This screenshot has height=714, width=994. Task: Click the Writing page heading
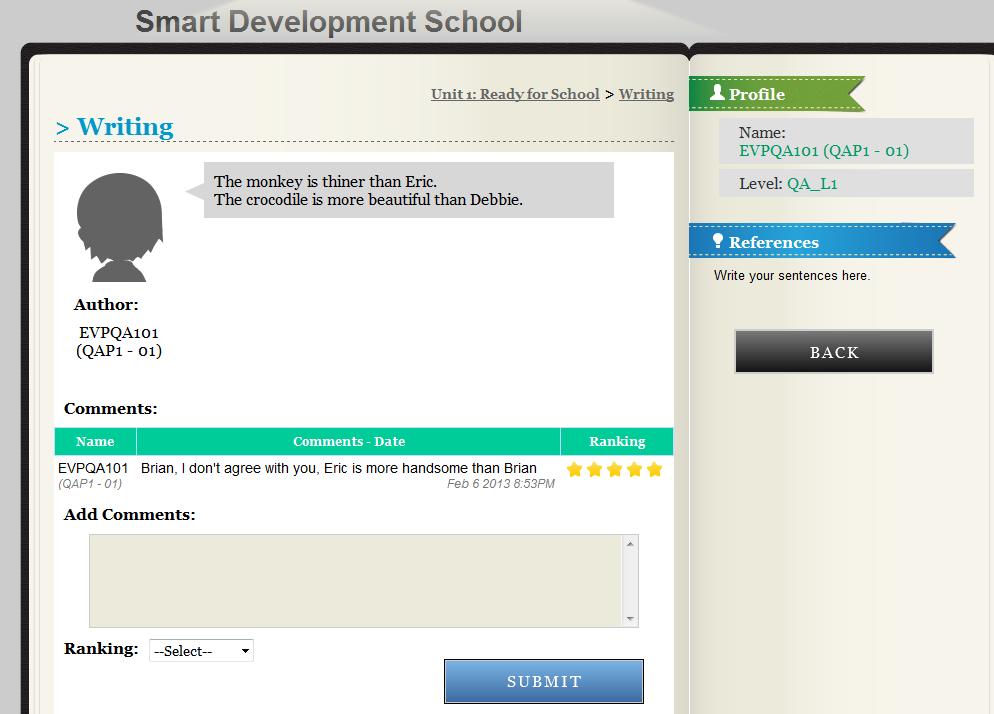pyautogui.click(x=125, y=127)
